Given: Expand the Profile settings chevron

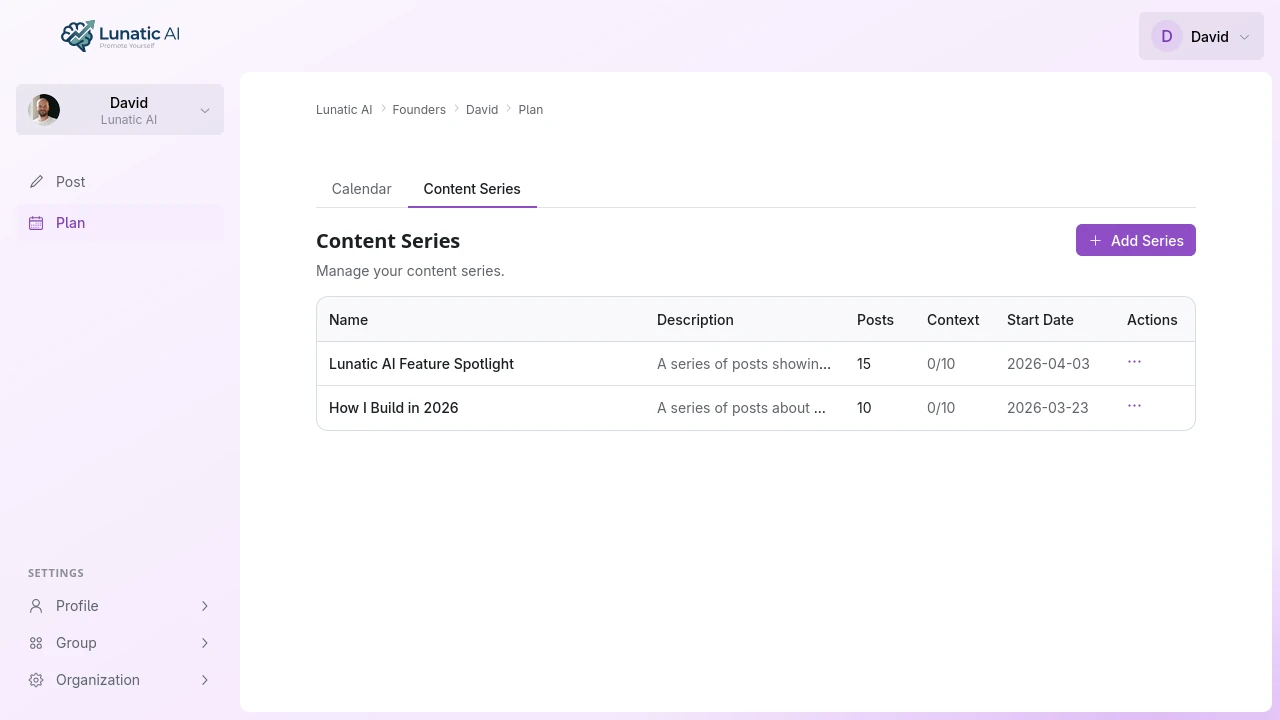Looking at the screenshot, I should (x=204, y=606).
